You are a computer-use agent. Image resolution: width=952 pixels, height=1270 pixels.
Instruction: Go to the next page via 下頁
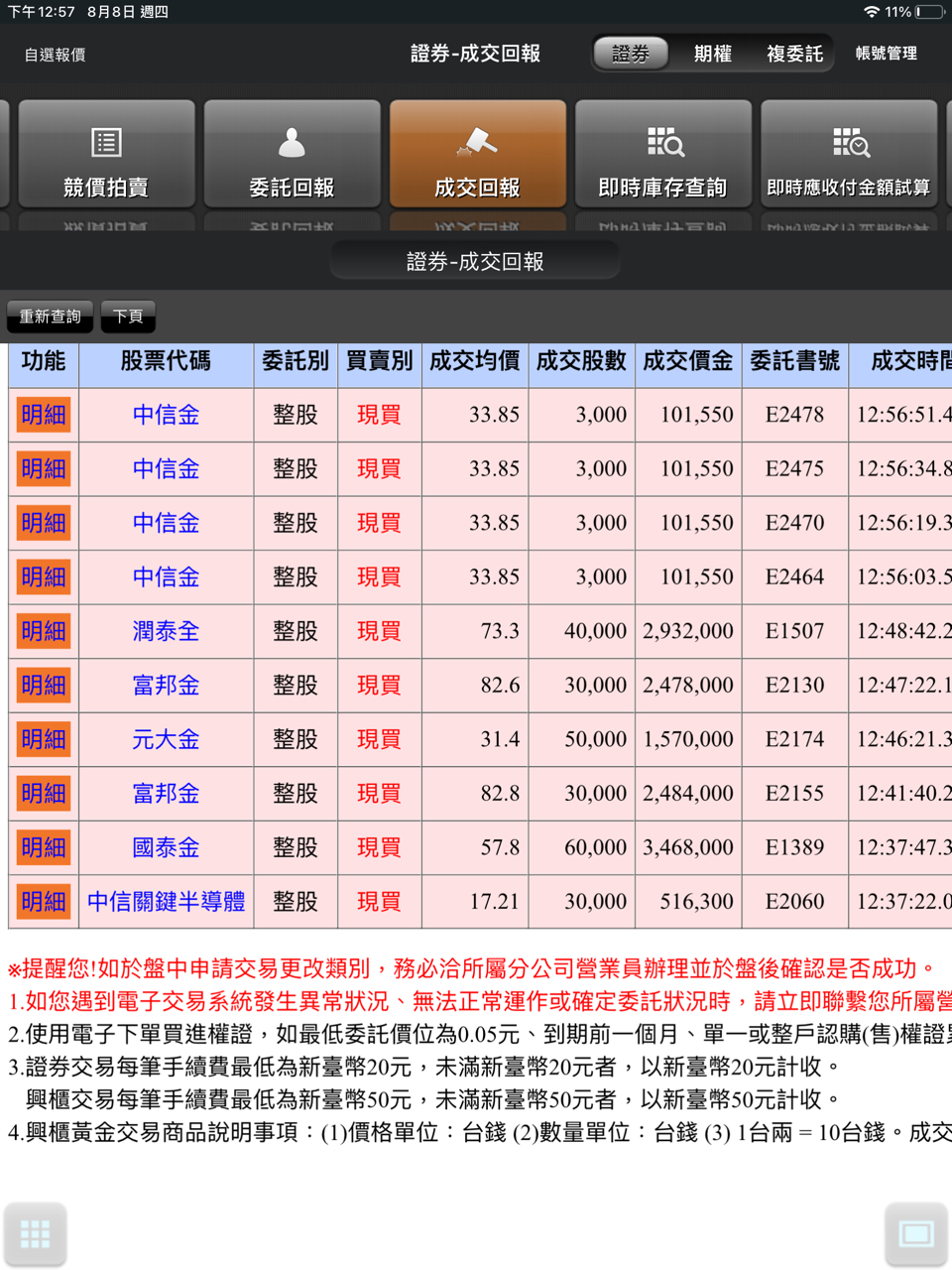127,316
